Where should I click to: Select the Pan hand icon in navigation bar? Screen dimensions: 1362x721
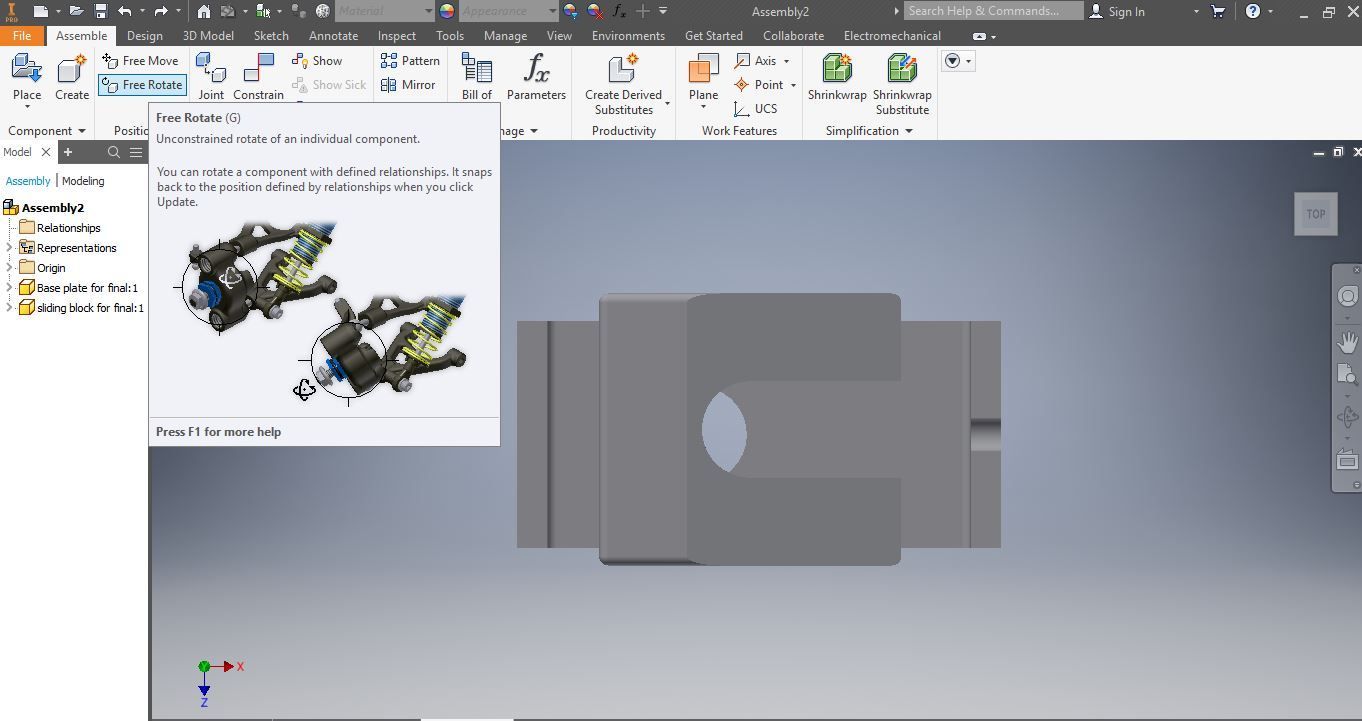(x=1347, y=342)
